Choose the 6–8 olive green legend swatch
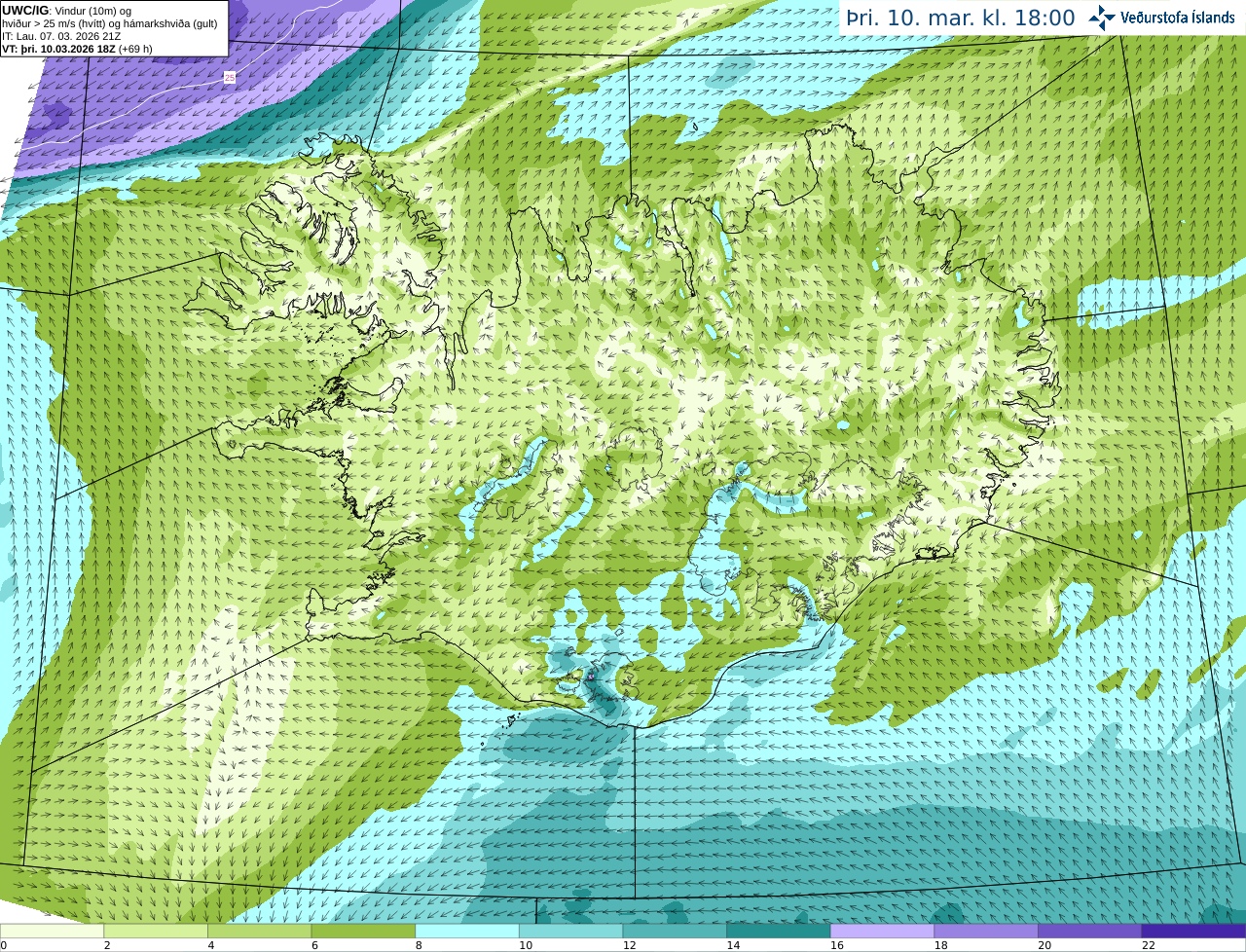Screen dimensions: 1246x952 [x=363, y=932]
